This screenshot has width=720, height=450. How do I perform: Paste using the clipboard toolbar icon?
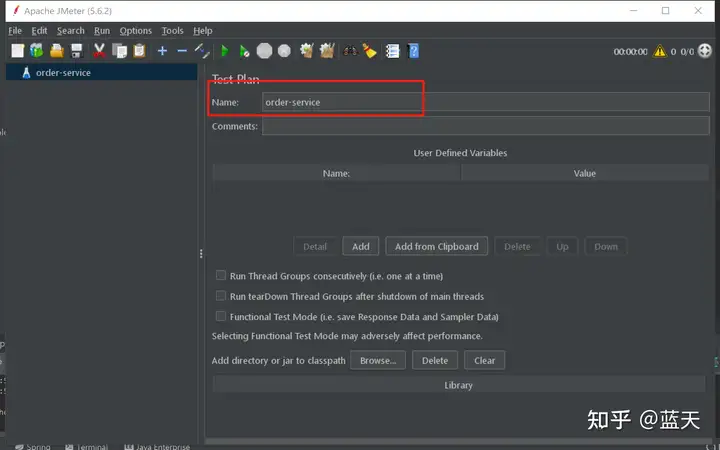coord(140,51)
